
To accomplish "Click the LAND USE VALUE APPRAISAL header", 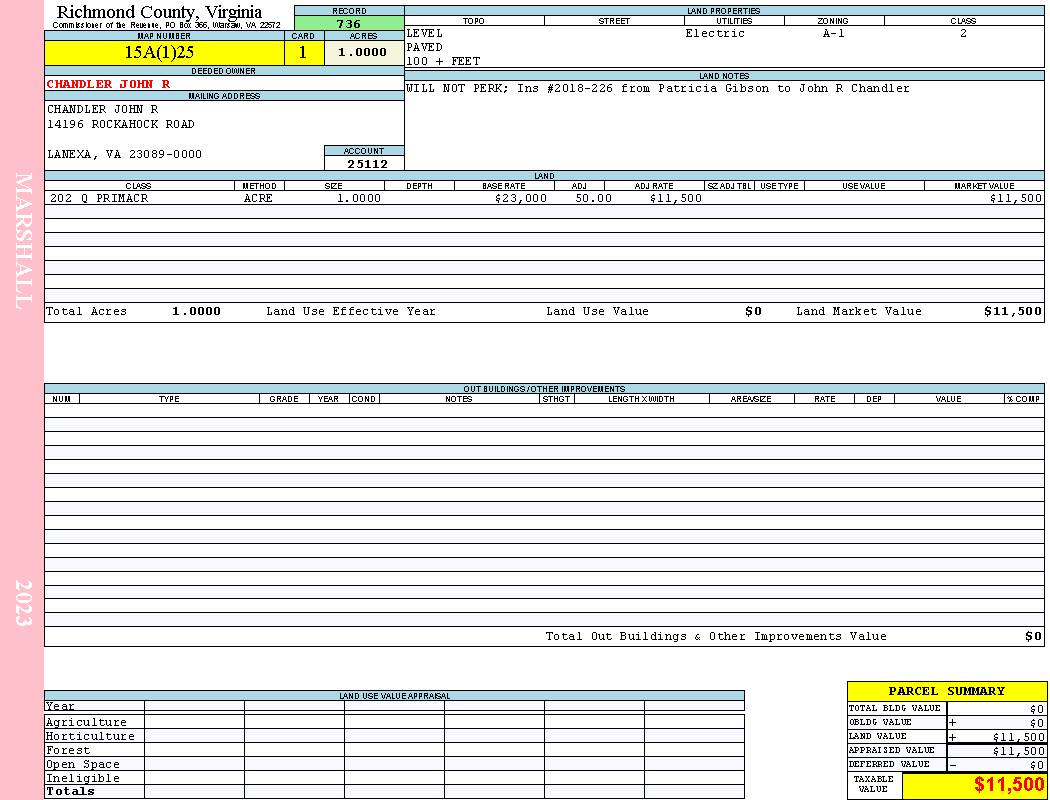I will coord(394,696).
